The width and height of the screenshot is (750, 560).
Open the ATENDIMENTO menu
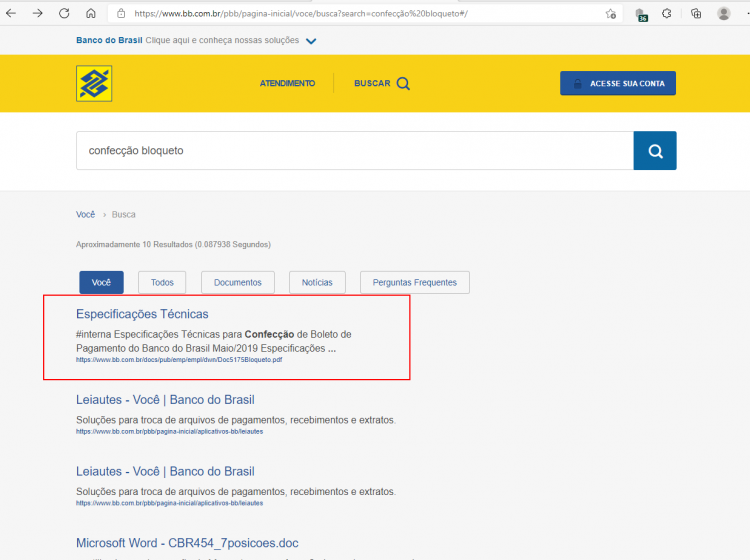pos(287,84)
